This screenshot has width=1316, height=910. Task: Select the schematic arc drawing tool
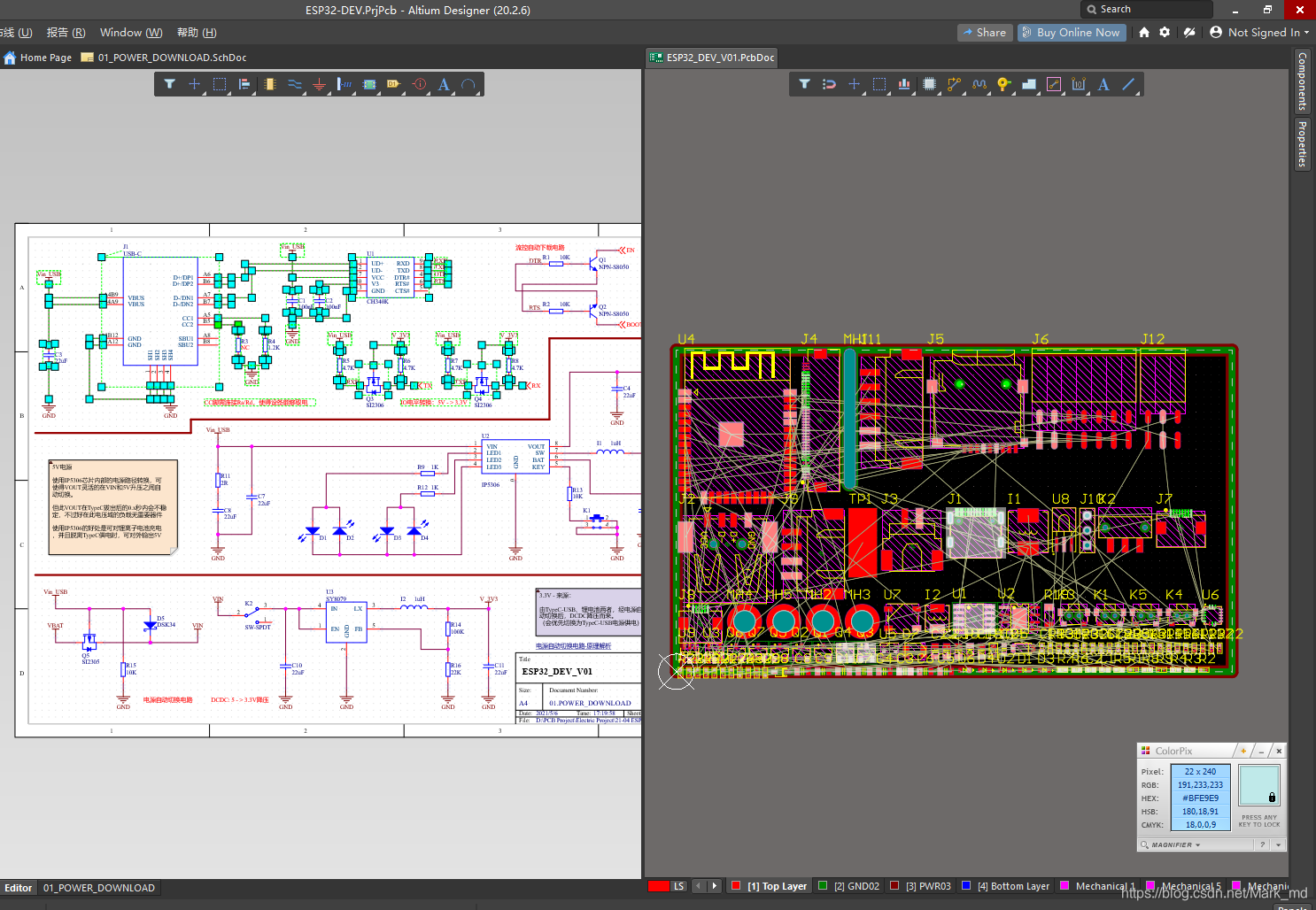click(468, 84)
